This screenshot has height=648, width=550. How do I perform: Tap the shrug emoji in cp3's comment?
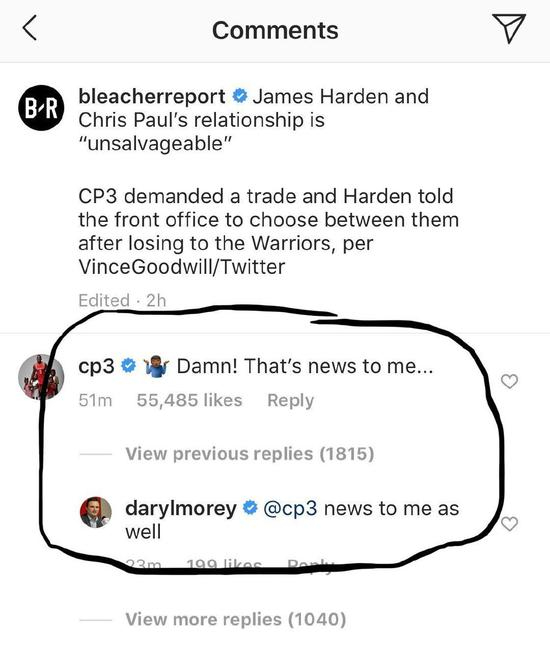point(156,366)
